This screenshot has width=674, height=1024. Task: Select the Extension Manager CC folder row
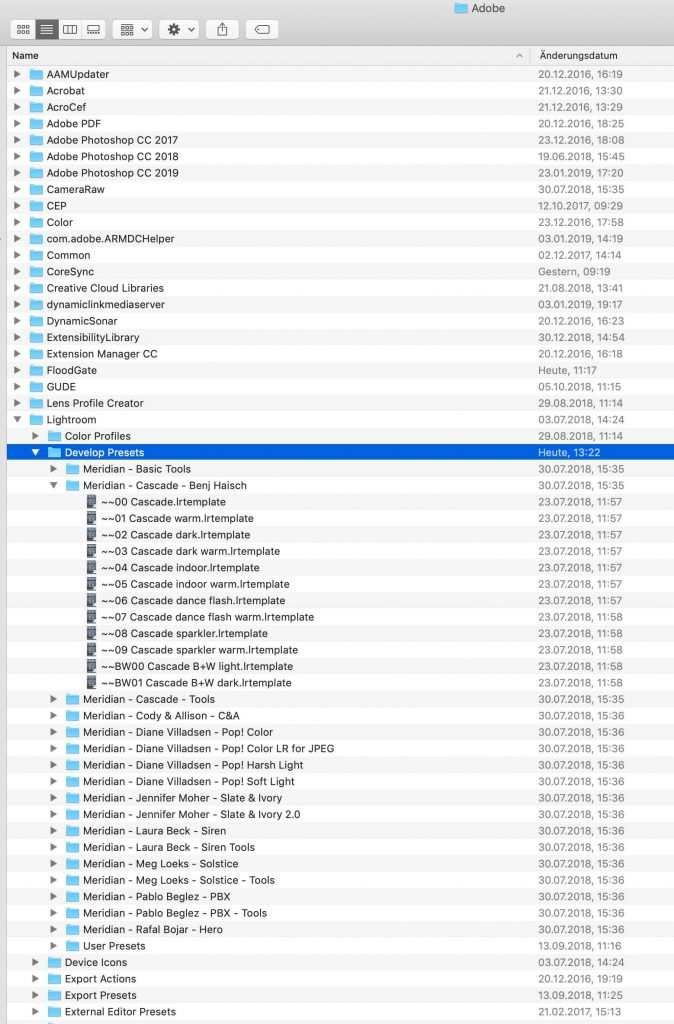340,354
